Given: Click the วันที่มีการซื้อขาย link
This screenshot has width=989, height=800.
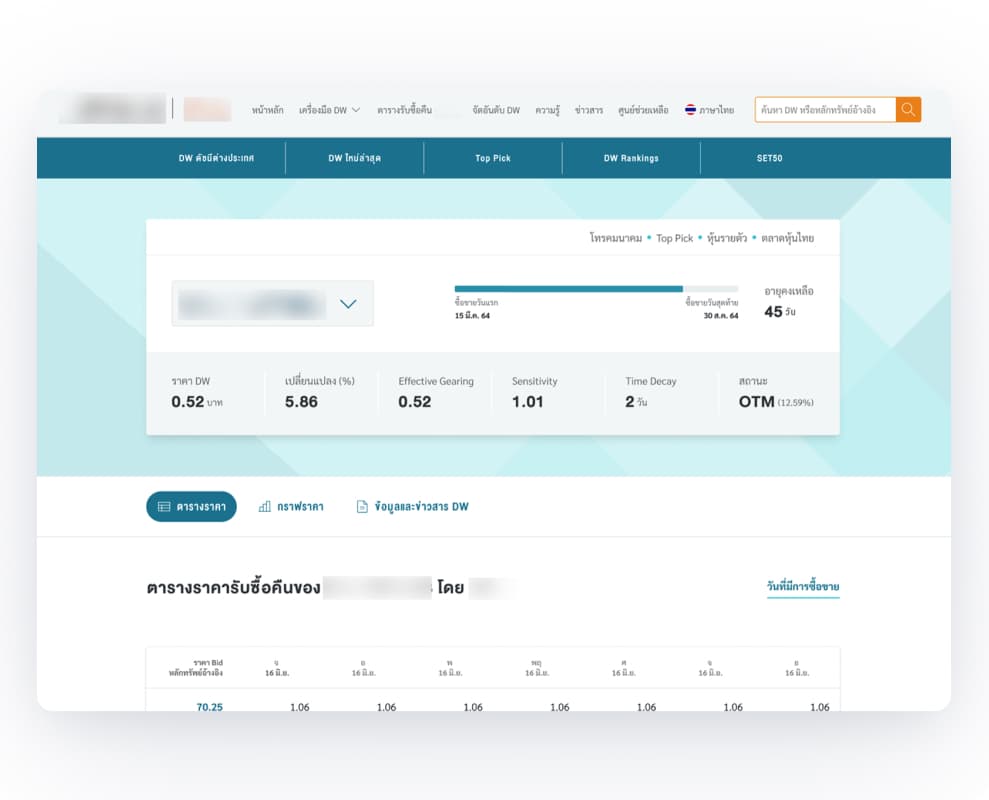Looking at the screenshot, I should [x=802, y=587].
